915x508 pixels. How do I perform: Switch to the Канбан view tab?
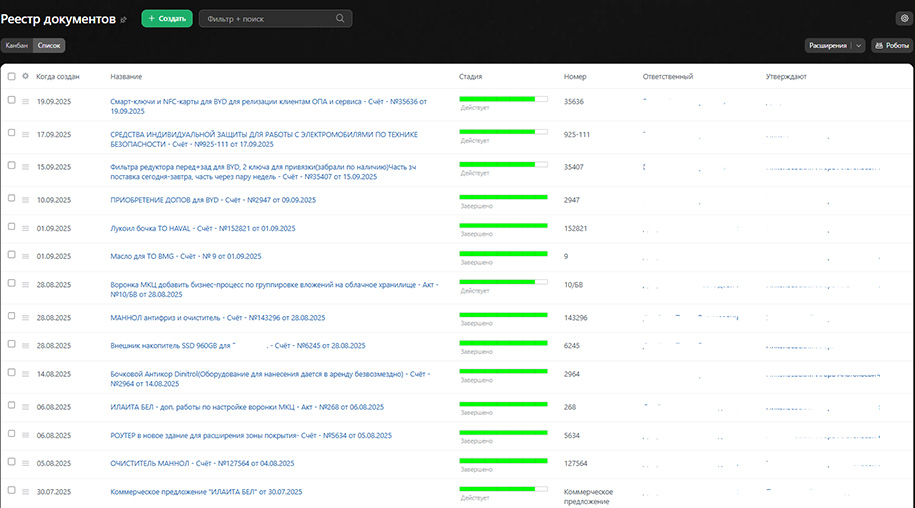click(16, 45)
